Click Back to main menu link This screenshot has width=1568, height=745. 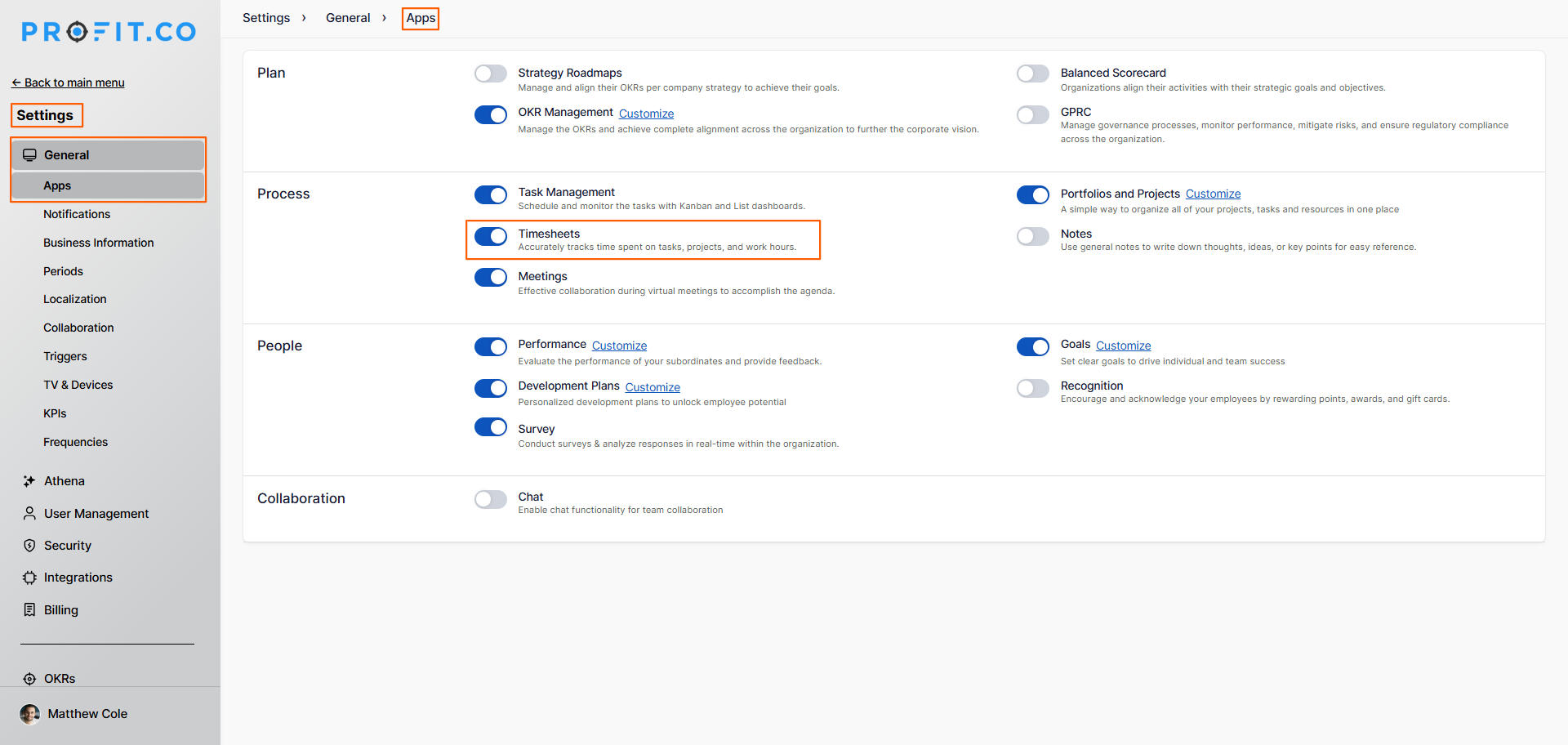click(x=68, y=83)
